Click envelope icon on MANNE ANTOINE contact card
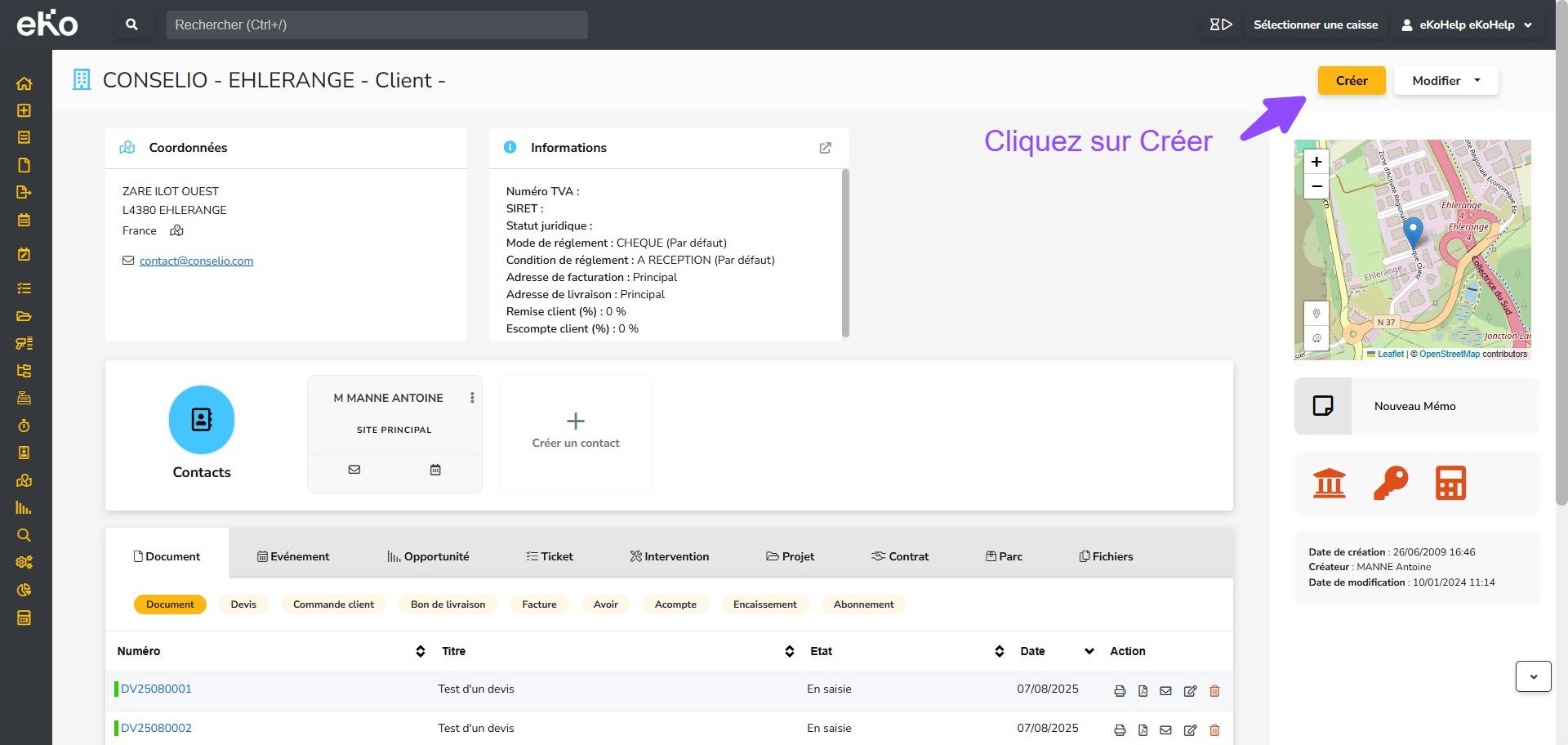Image resolution: width=1568 pixels, height=745 pixels. (354, 470)
